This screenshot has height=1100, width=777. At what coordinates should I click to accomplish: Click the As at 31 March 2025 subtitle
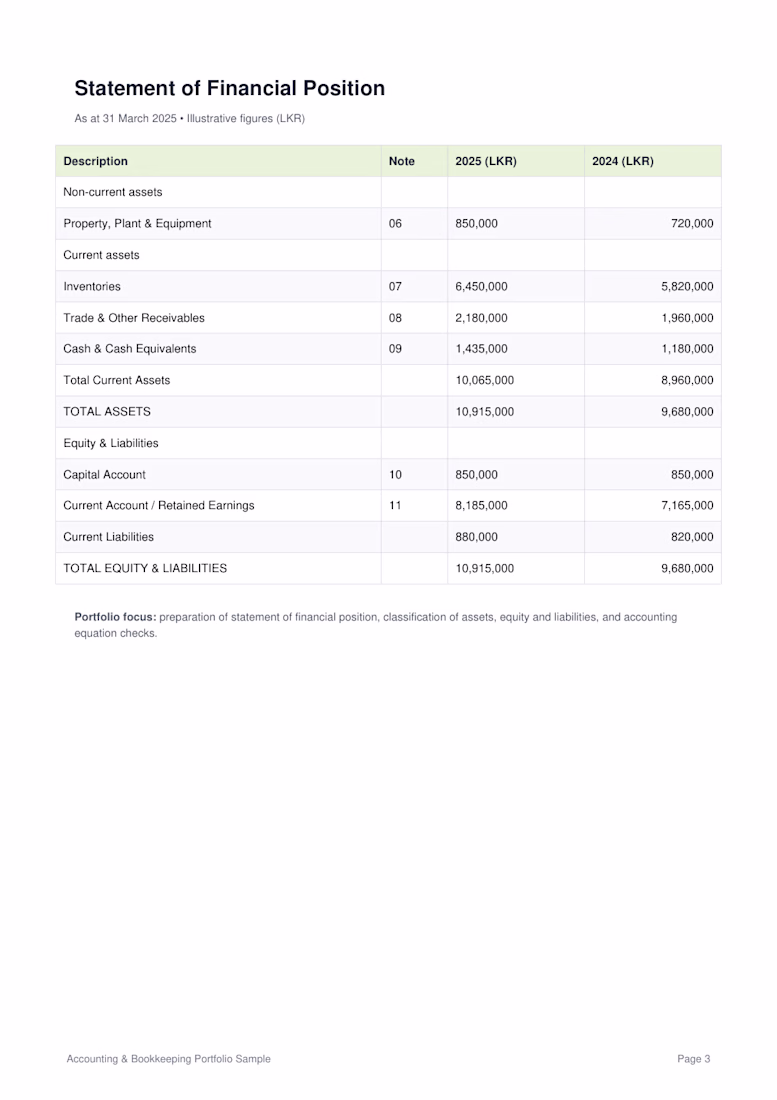126,119
